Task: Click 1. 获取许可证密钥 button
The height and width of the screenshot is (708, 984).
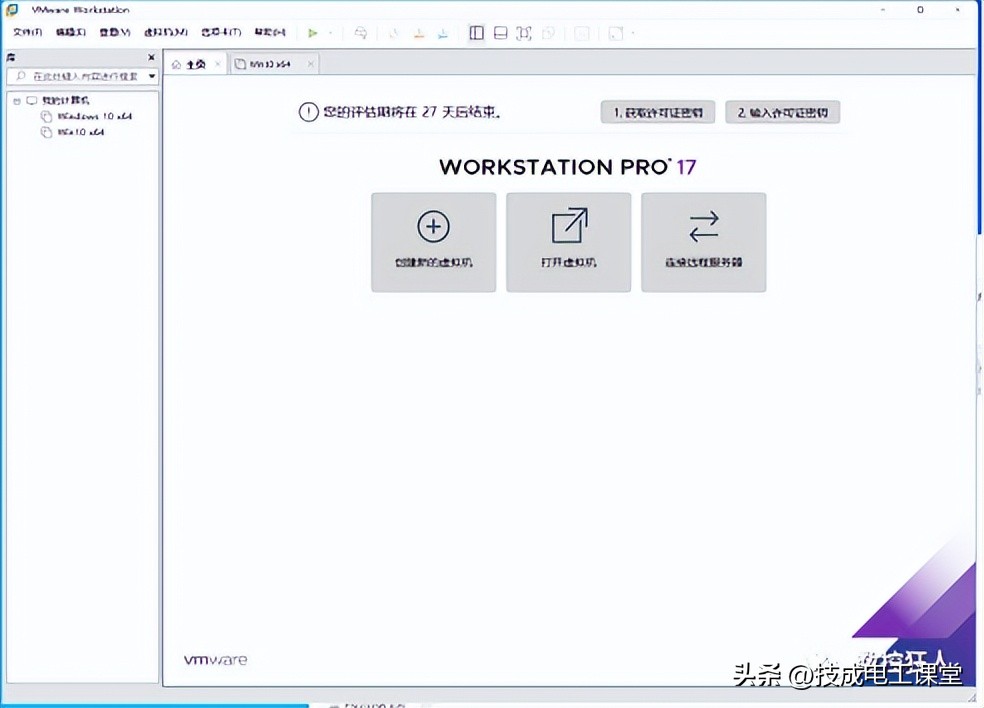Action: 658,112
